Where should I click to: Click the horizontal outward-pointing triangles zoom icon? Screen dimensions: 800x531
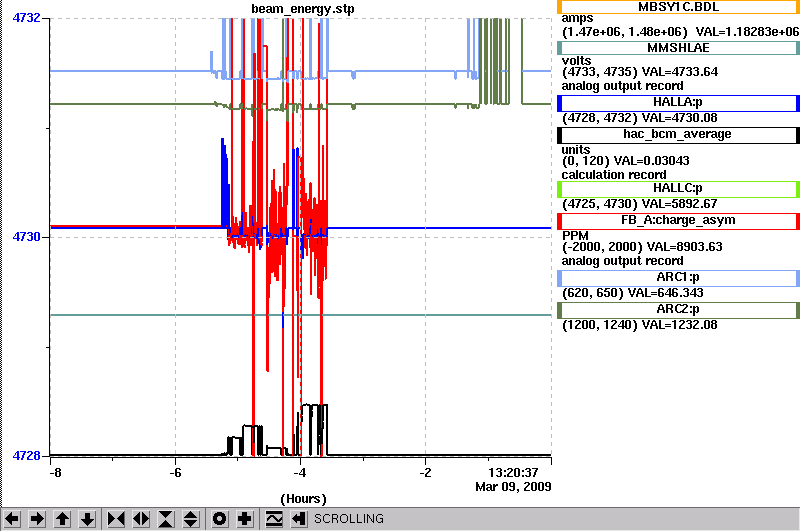141,519
